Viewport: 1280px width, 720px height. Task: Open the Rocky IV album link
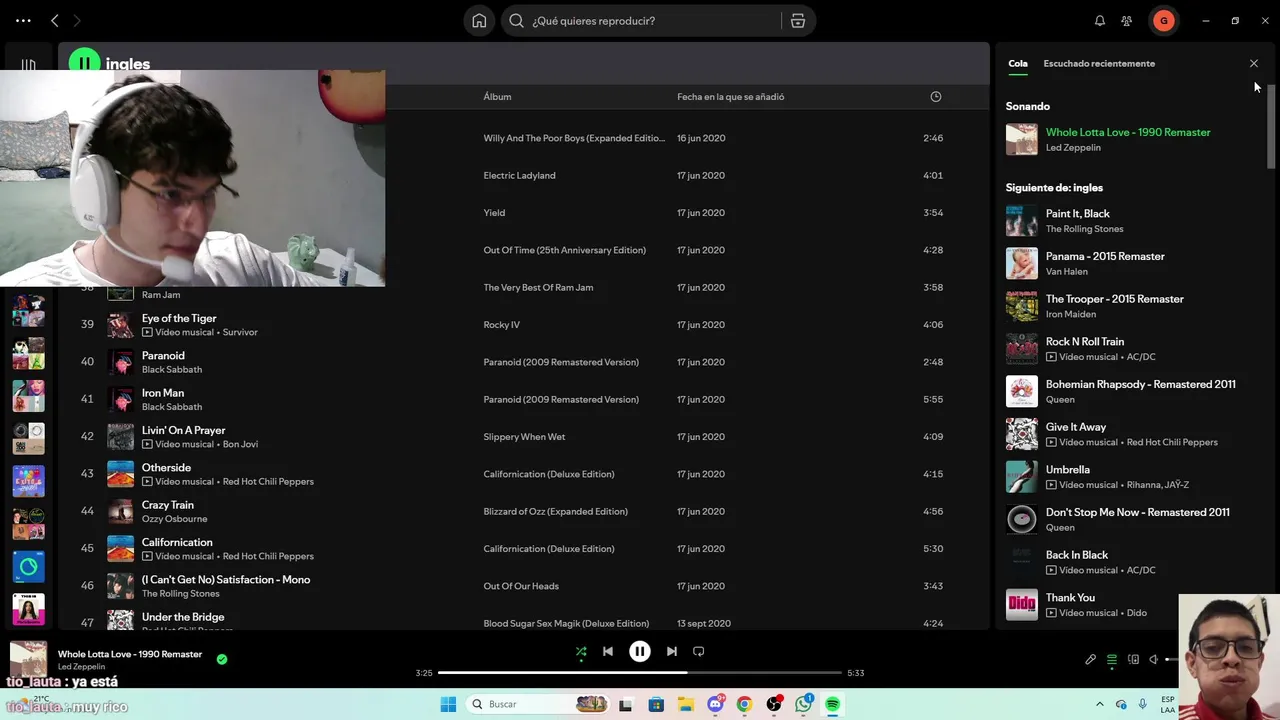click(501, 324)
